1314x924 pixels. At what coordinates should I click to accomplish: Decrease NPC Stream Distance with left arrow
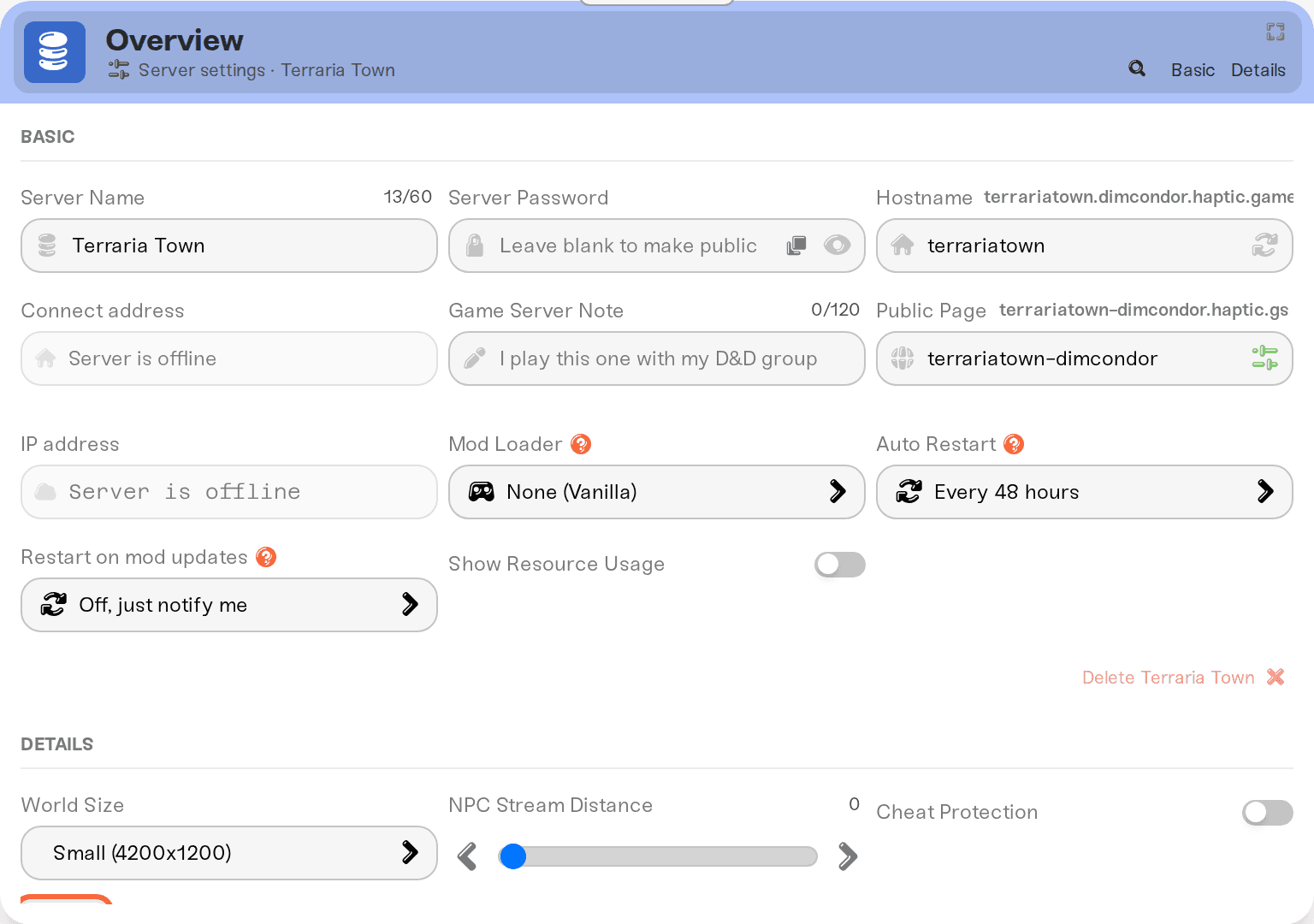(467, 856)
